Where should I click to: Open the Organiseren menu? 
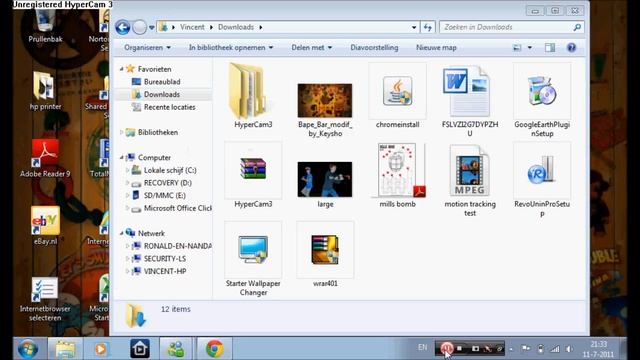(x=147, y=48)
